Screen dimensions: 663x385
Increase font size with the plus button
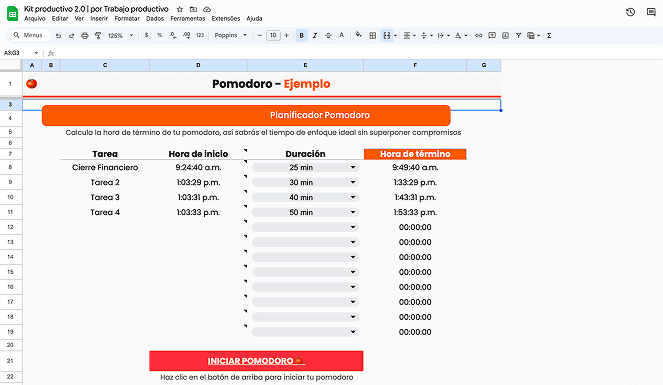pos(286,35)
